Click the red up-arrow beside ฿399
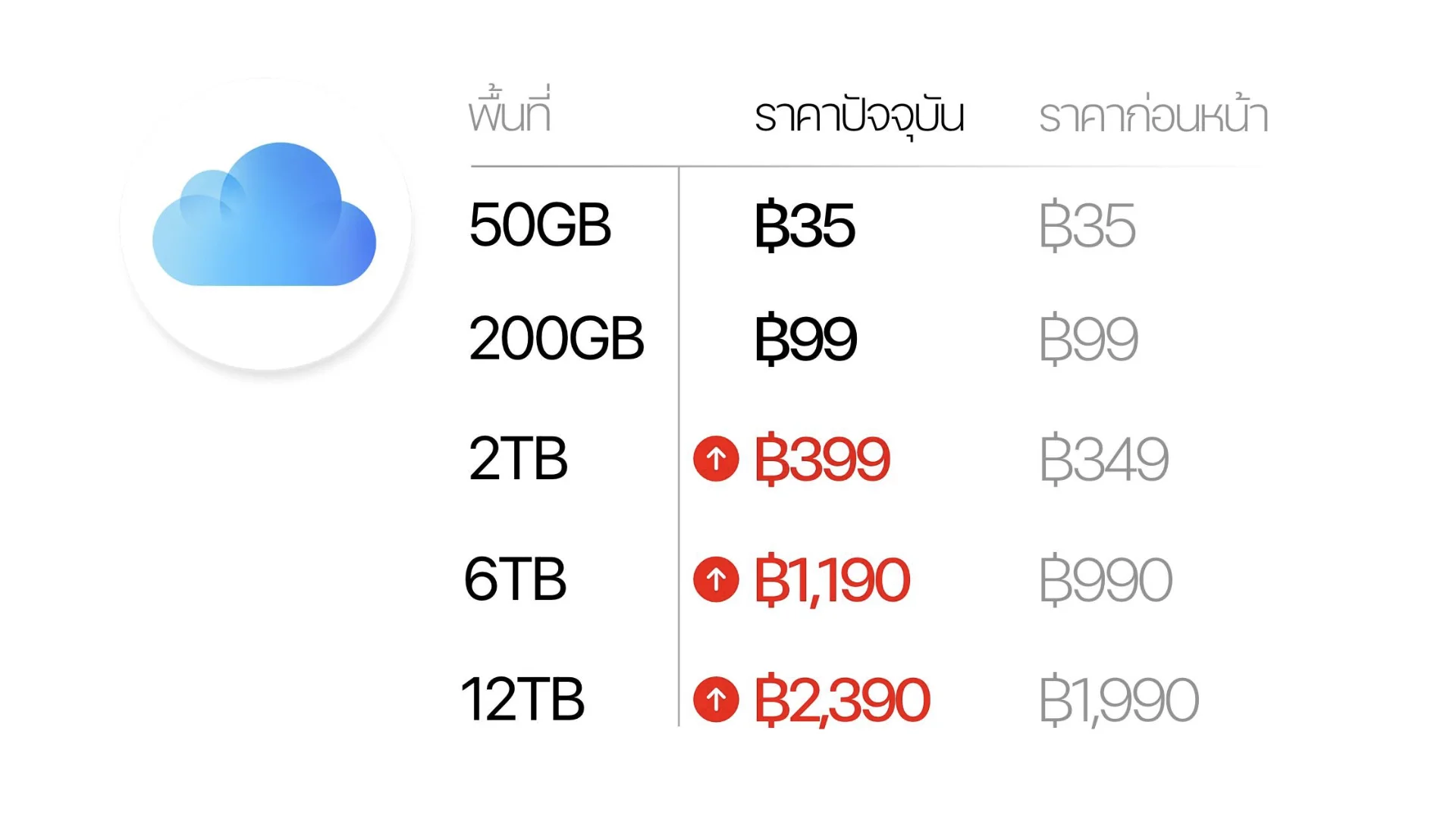Screen dimensions: 1456x819 click(716, 459)
